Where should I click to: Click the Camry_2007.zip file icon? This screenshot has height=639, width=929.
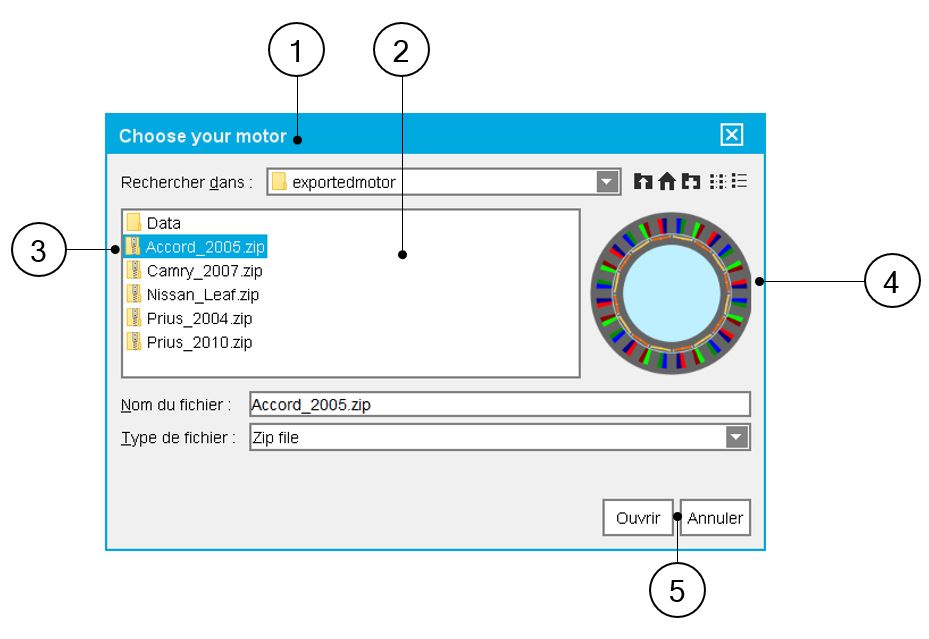(x=134, y=270)
